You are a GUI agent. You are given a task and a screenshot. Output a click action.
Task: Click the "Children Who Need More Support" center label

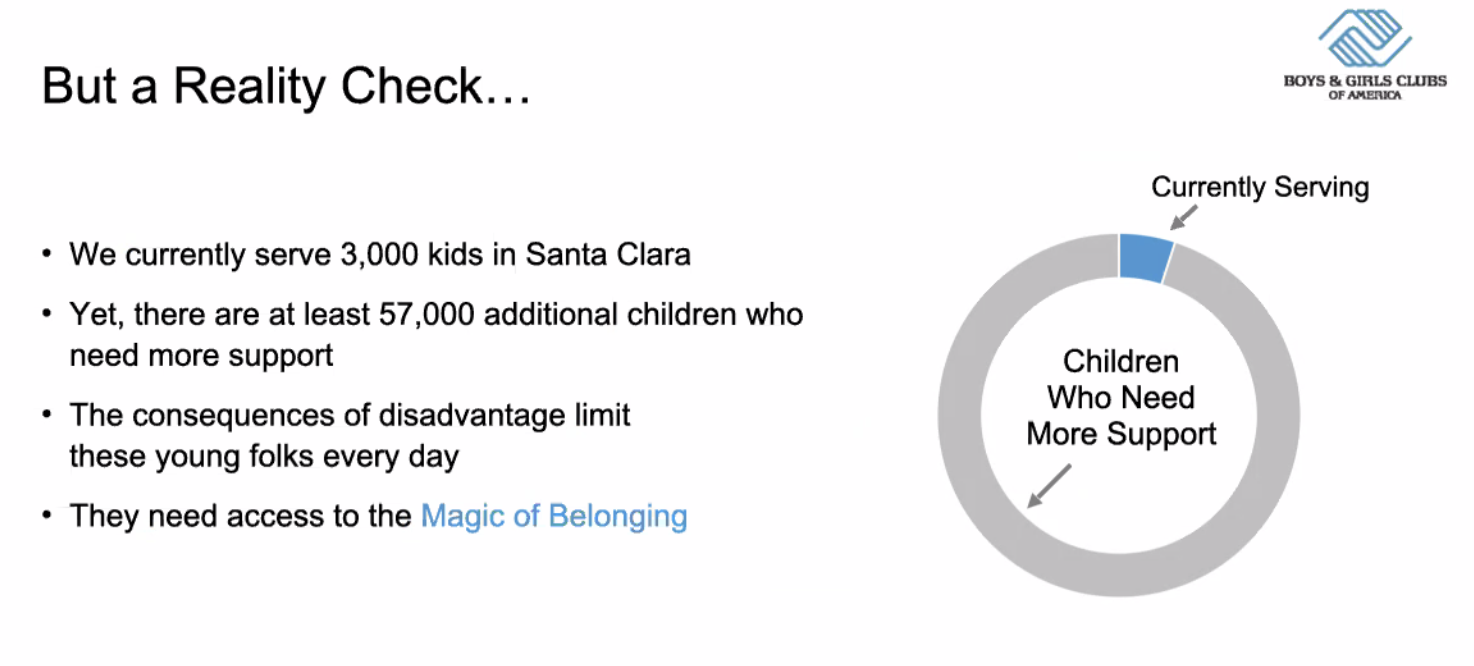[1120, 398]
